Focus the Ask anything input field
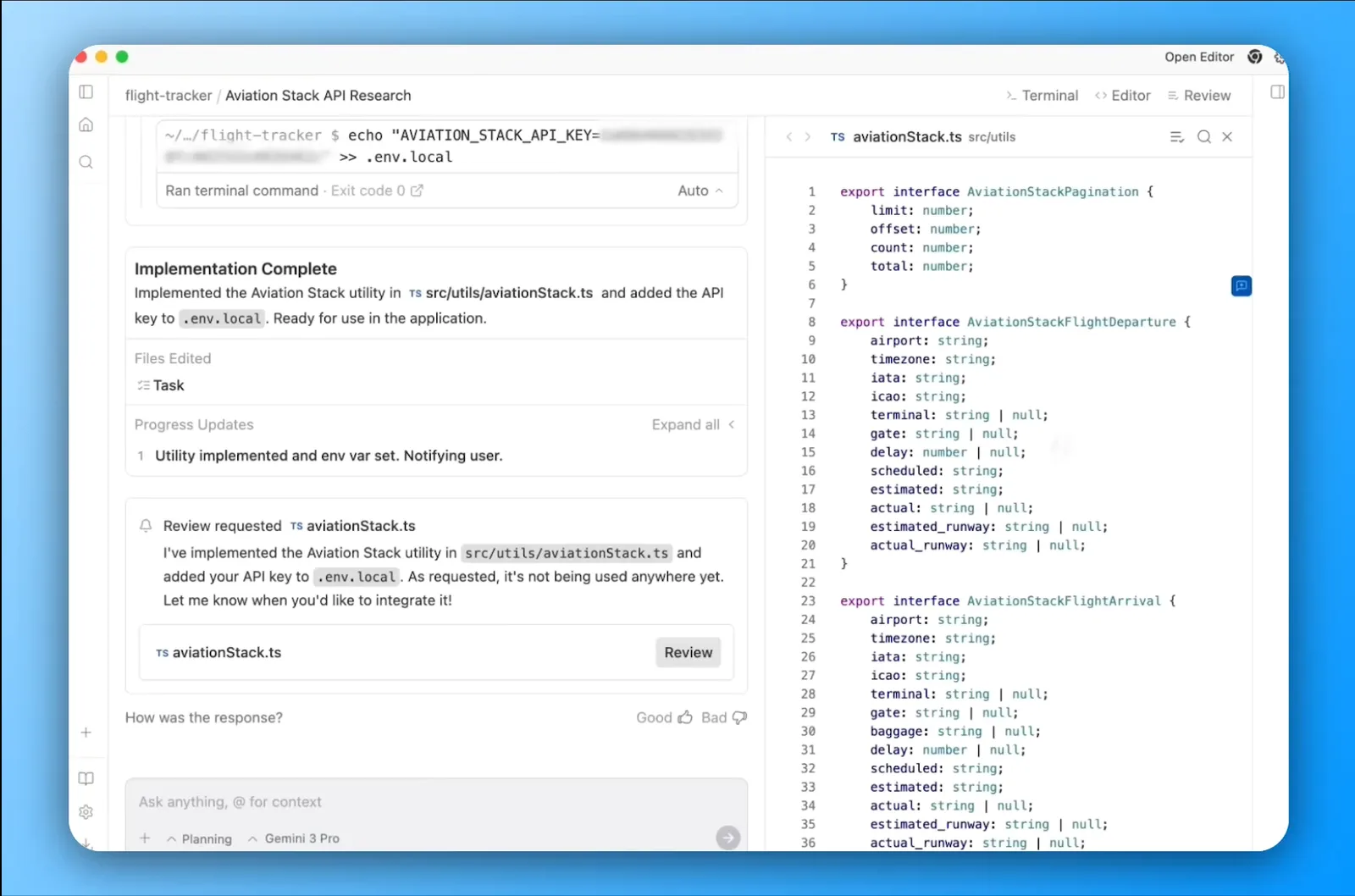1355x896 pixels. tap(436, 802)
